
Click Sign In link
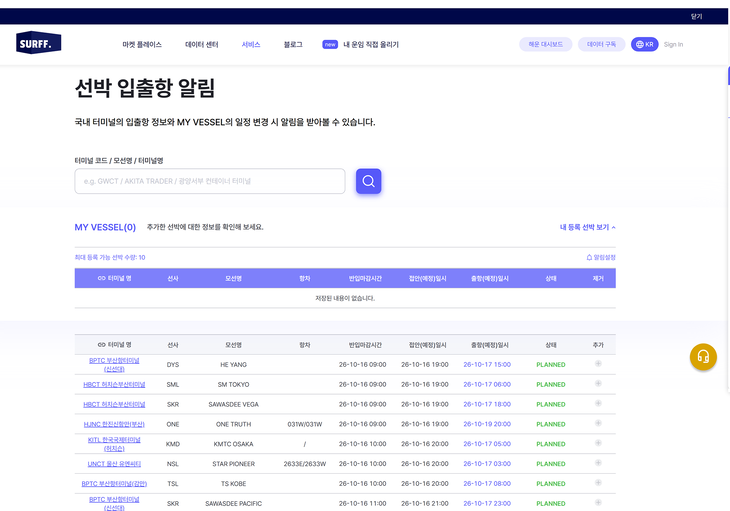tap(673, 45)
